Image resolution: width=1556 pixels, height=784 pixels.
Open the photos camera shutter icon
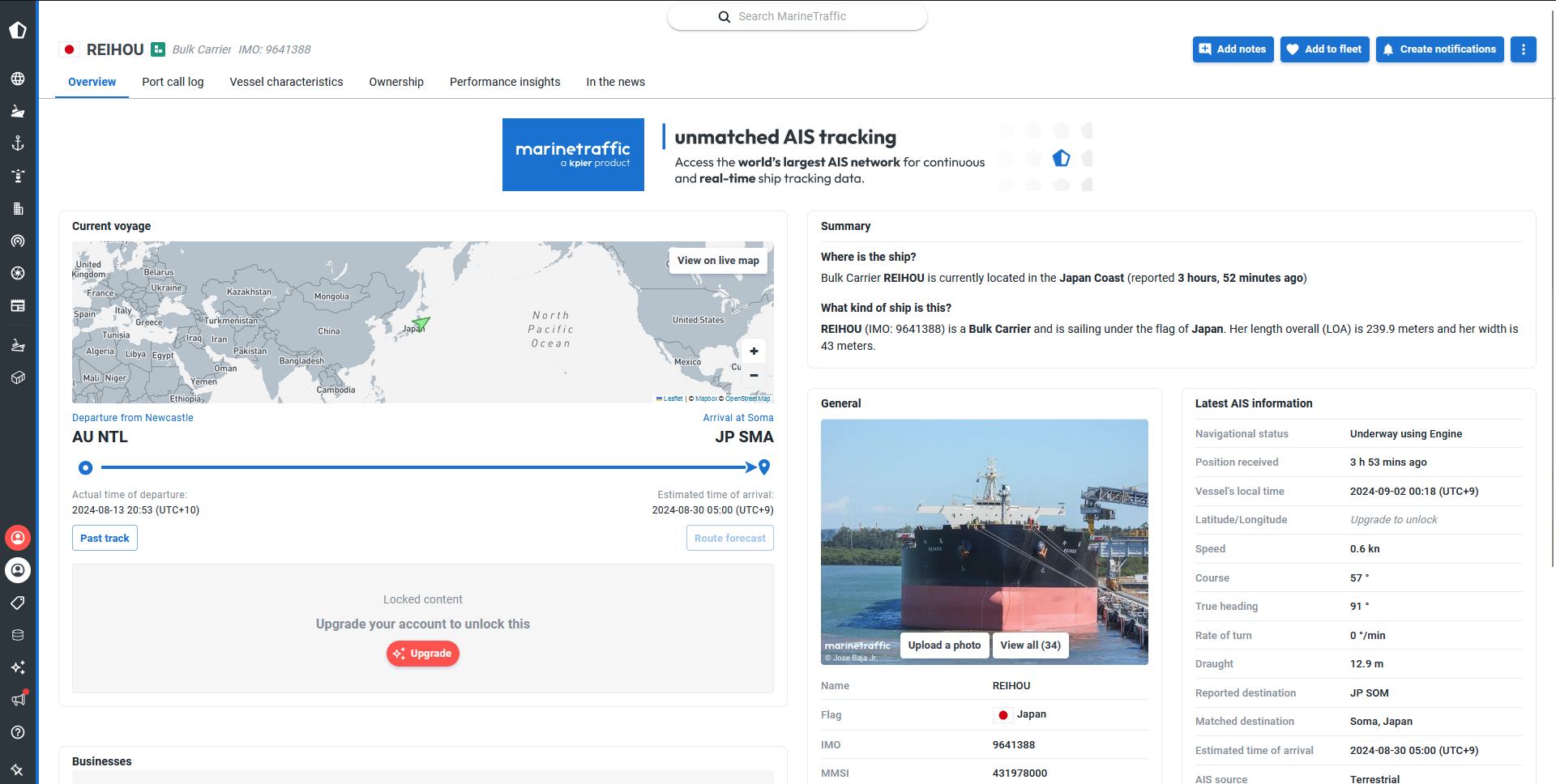tap(18, 273)
